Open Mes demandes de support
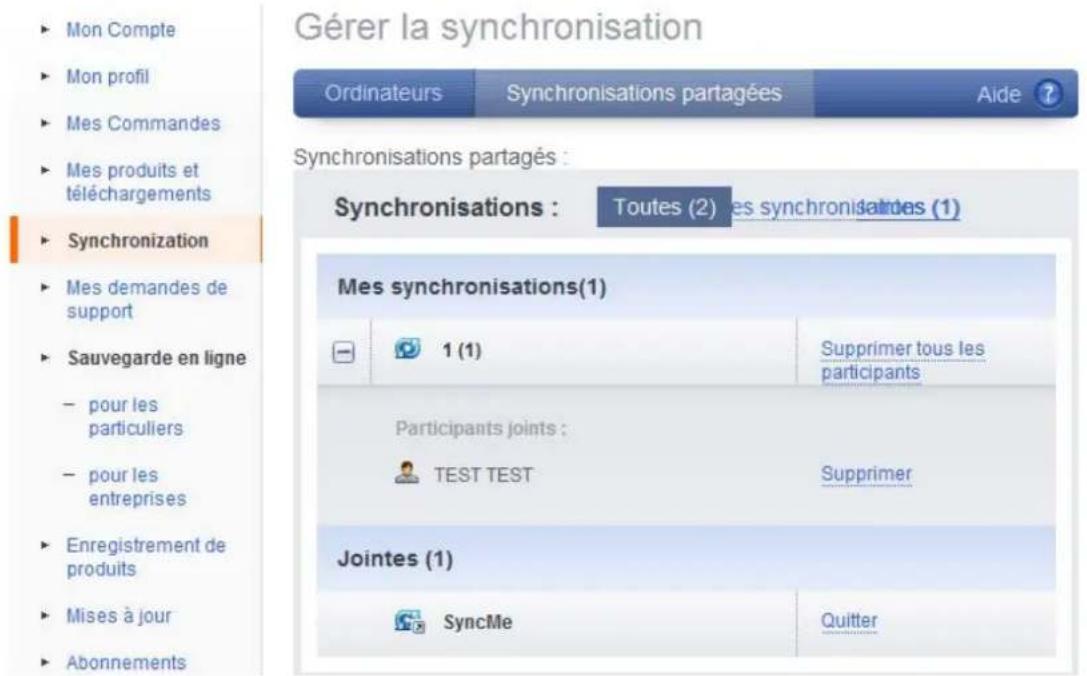Viewport: 1087px width, 676px height. pos(146,299)
